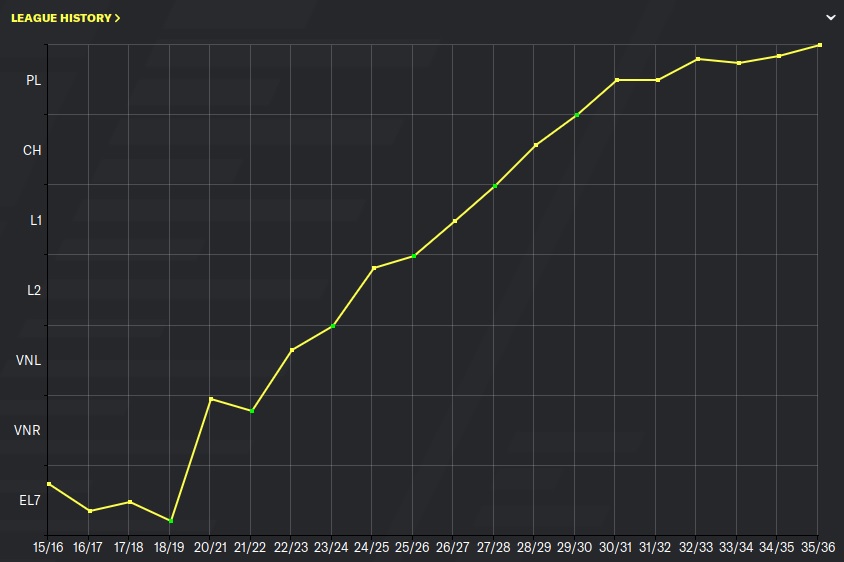Click the 30/31 season data point
This screenshot has width=844, height=562.
[617, 80]
